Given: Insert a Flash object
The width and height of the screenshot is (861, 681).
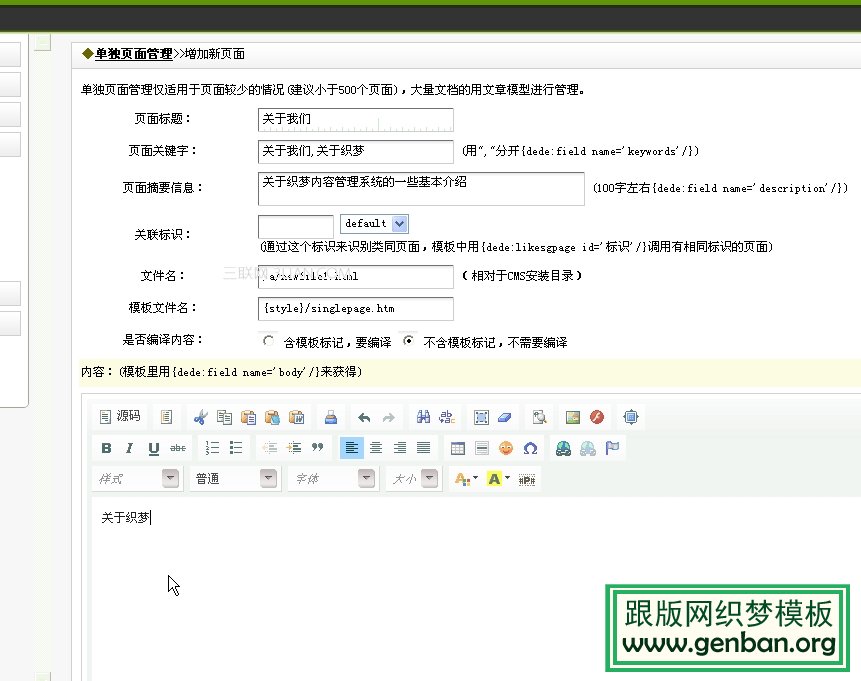Looking at the screenshot, I should (596, 417).
